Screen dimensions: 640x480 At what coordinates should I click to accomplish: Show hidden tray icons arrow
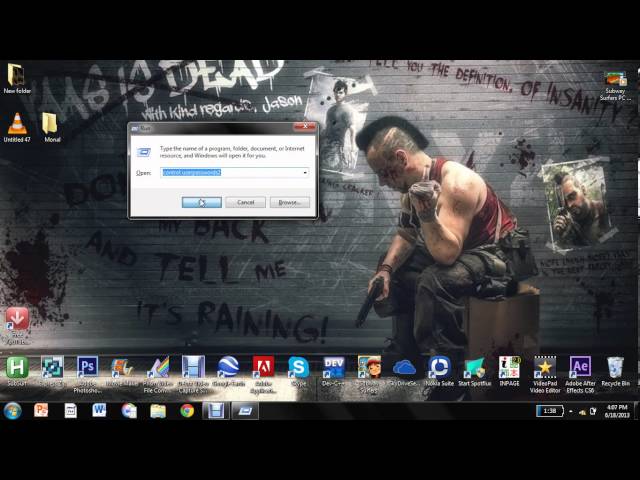click(571, 412)
